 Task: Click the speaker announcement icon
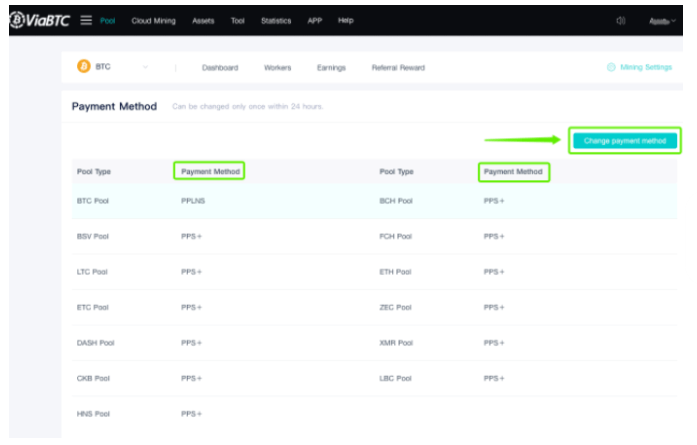[621, 21]
